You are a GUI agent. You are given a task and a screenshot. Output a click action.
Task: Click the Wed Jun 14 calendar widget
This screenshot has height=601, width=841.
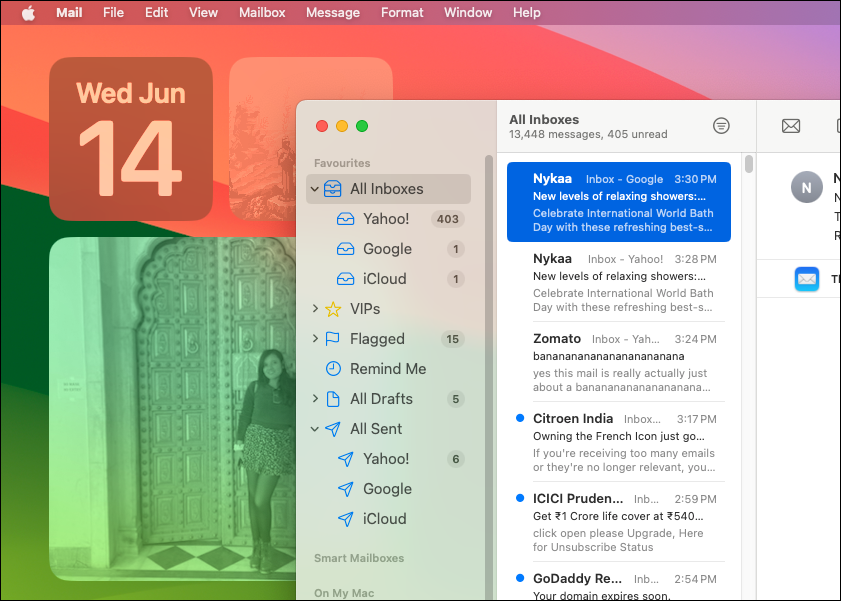[131, 139]
